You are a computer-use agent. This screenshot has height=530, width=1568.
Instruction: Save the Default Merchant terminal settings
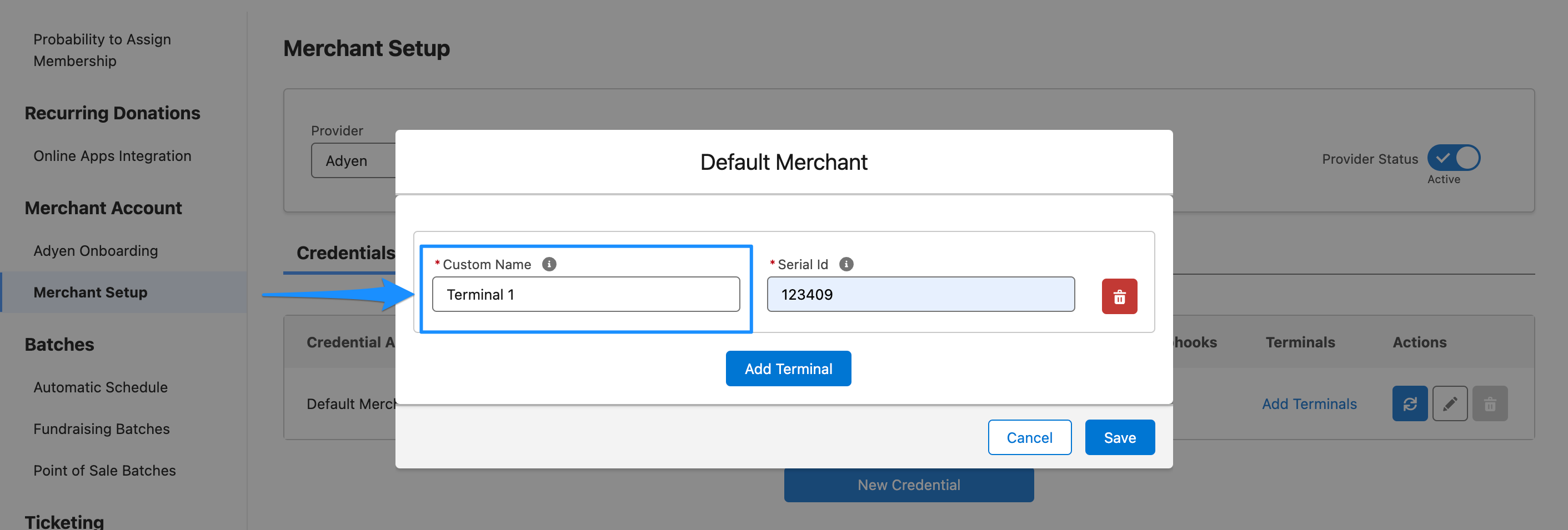(1119, 437)
